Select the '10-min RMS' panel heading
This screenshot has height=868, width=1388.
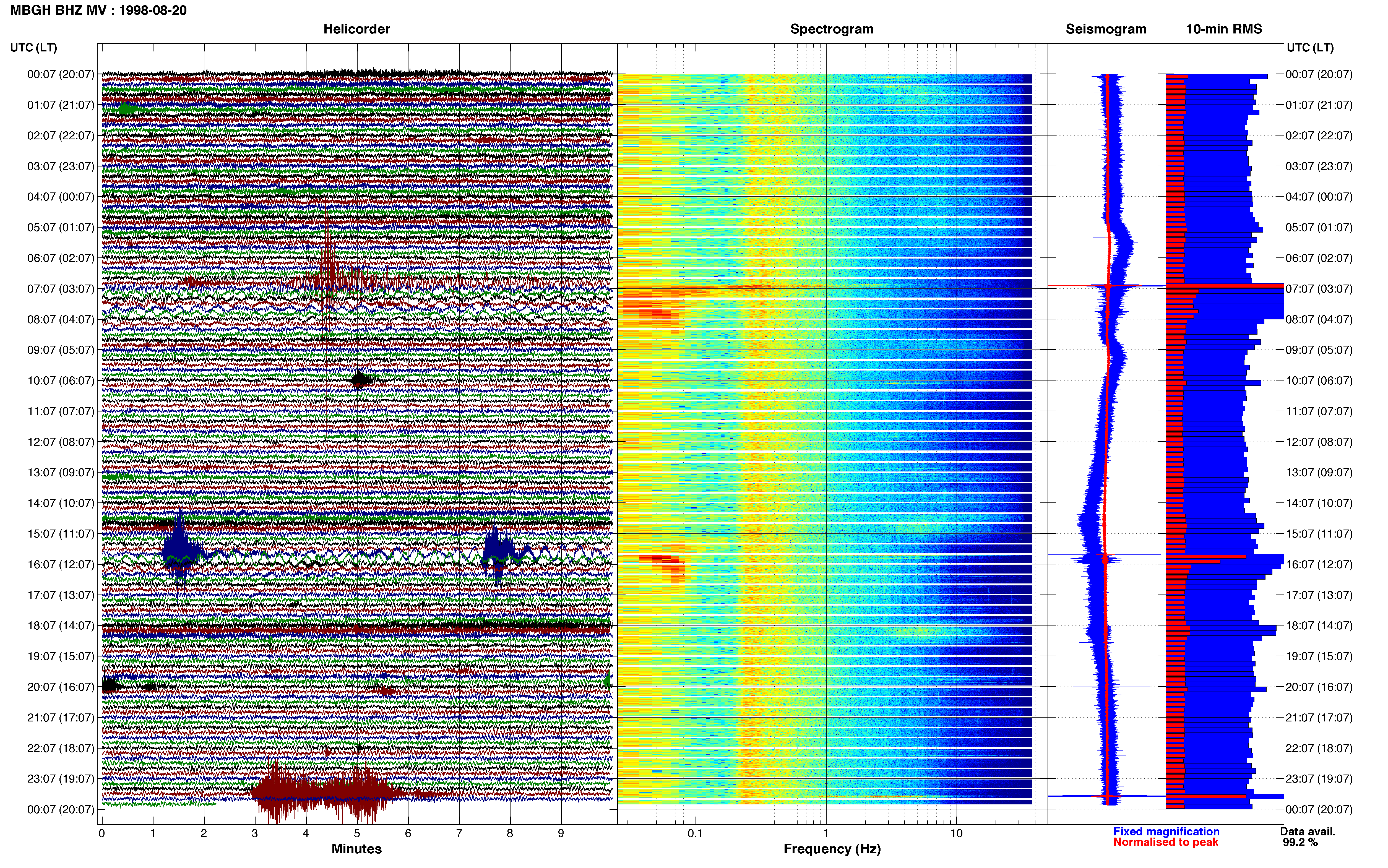pyautogui.click(x=1224, y=29)
